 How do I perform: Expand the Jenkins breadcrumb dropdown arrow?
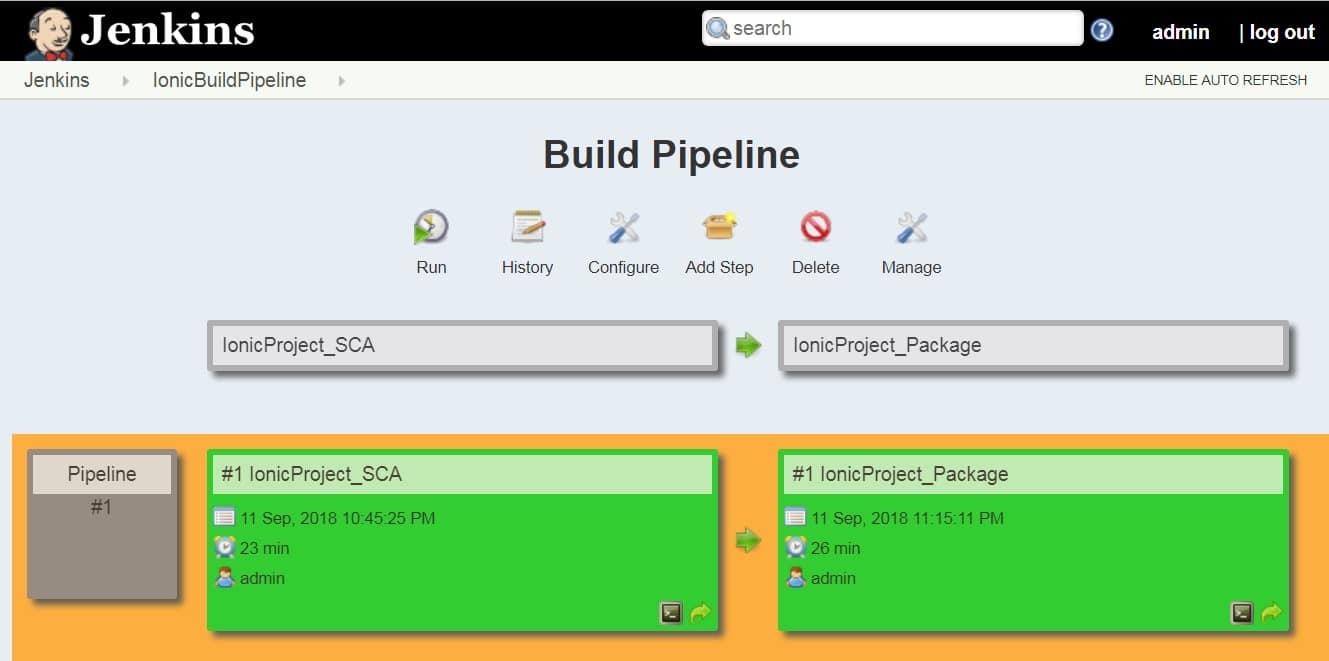click(125, 80)
